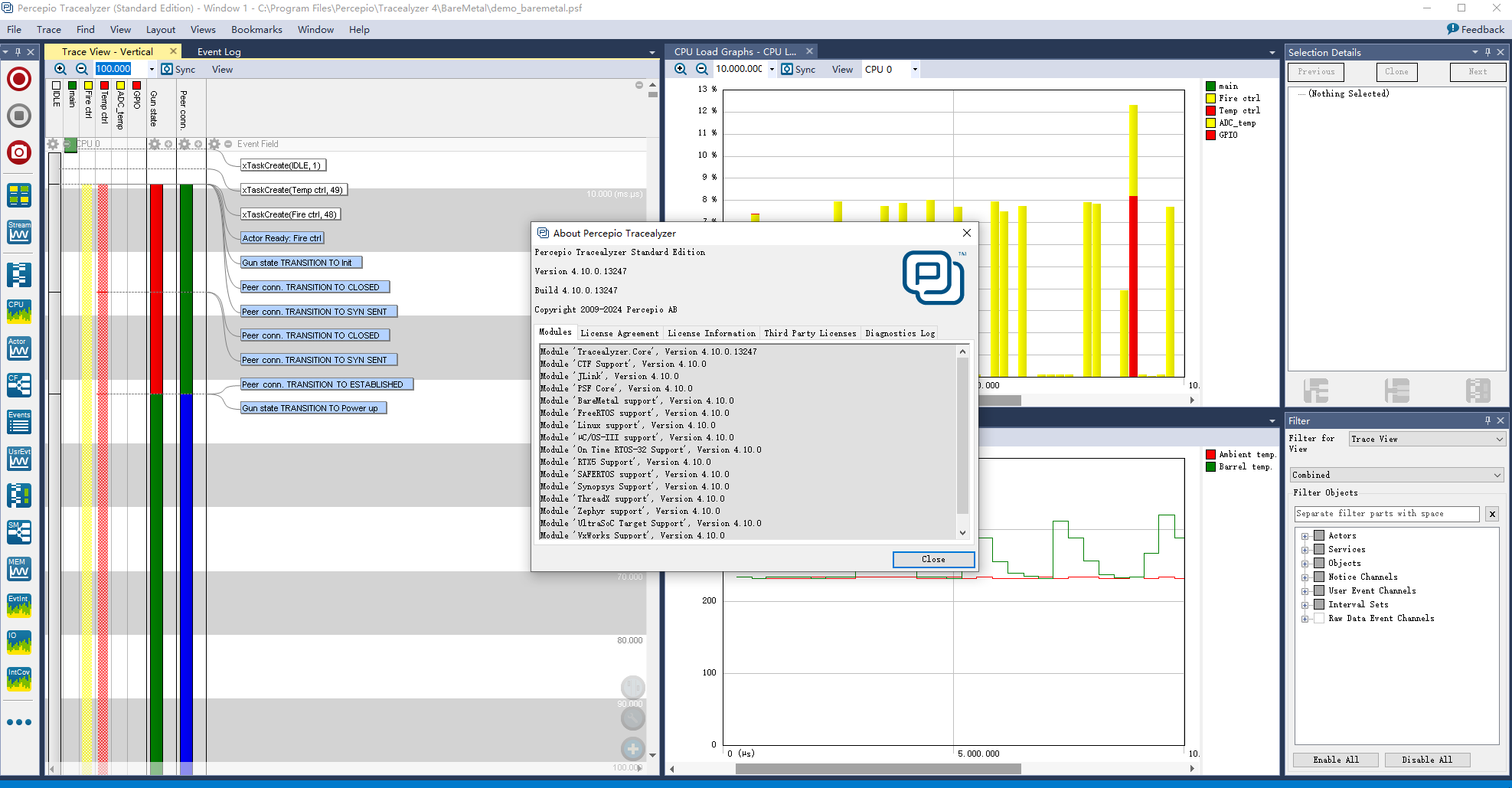This screenshot has width=1512, height=788.
Task: Open the MEM heap usage sidebar icon
Action: pyautogui.click(x=19, y=569)
